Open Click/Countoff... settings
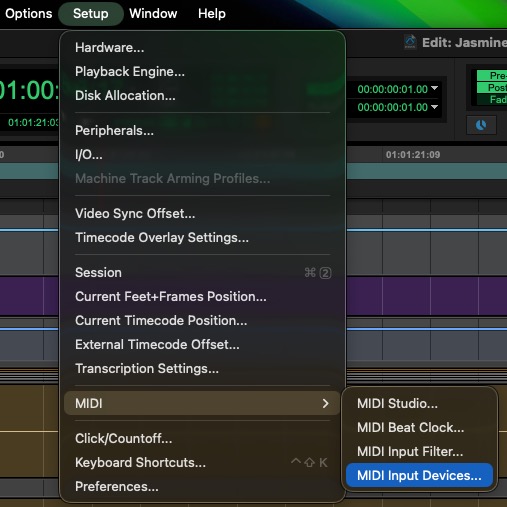This screenshot has height=507, width=507. click(202, 439)
